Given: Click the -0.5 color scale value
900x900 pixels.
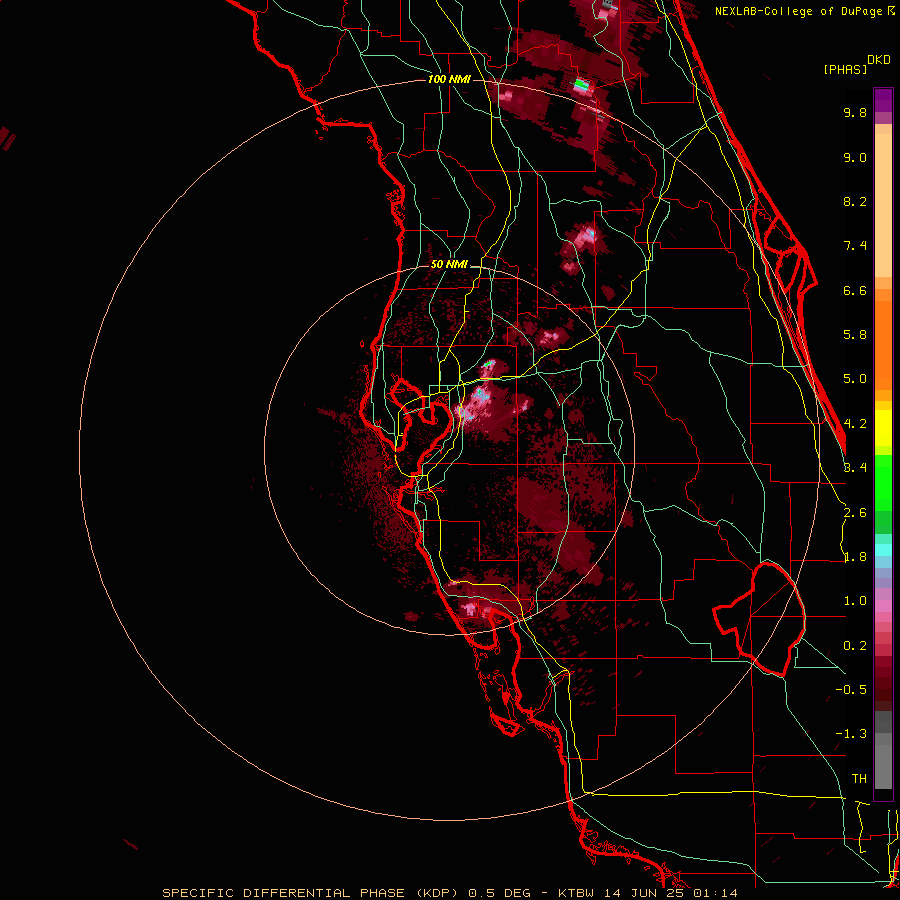Looking at the screenshot, I should click(x=851, y=690).
